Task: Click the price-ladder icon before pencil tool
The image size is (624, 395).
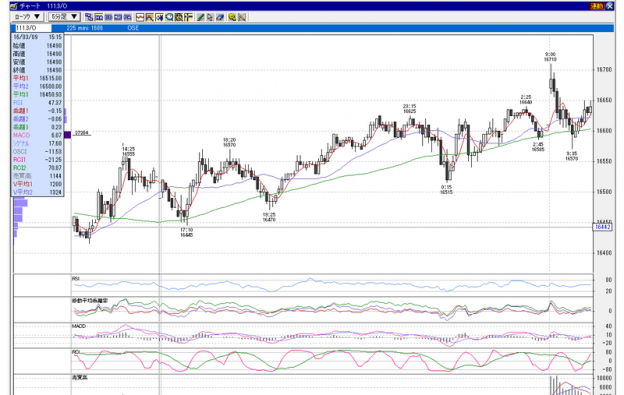Action: tap(188, 17)
